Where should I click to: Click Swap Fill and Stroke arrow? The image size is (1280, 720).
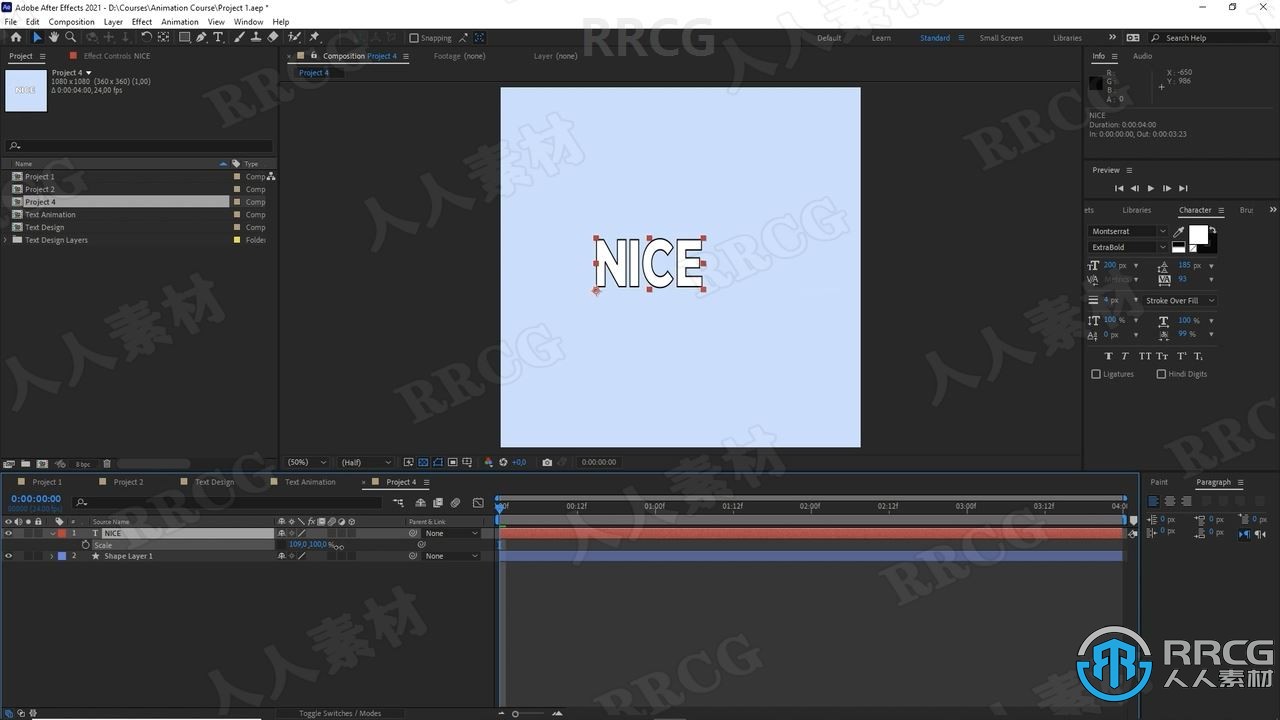pyautogui.click(x=1213, y=230)
